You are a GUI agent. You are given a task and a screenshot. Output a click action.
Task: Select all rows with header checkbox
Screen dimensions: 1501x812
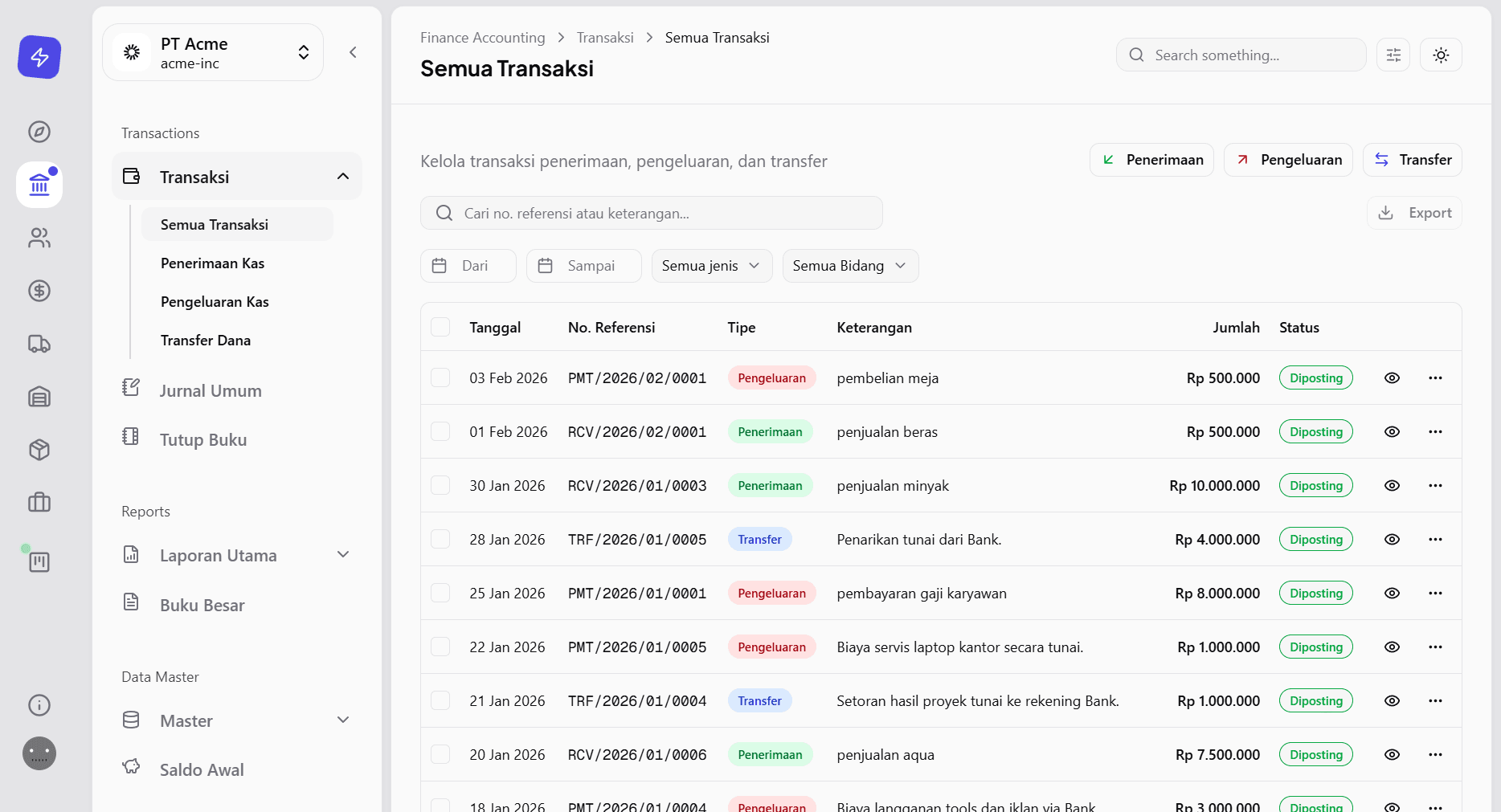click(x=440, y=327)
